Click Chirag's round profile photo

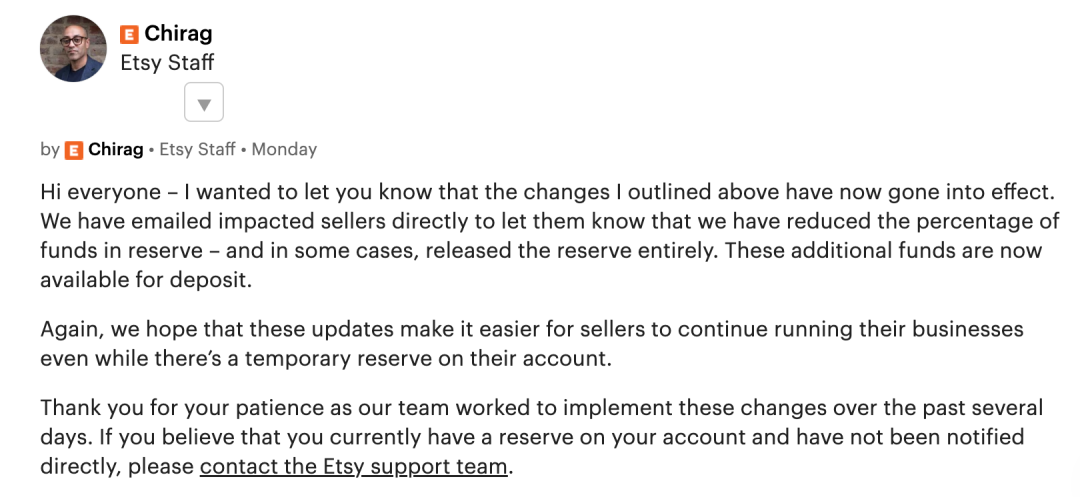click(x=73, y=48)
